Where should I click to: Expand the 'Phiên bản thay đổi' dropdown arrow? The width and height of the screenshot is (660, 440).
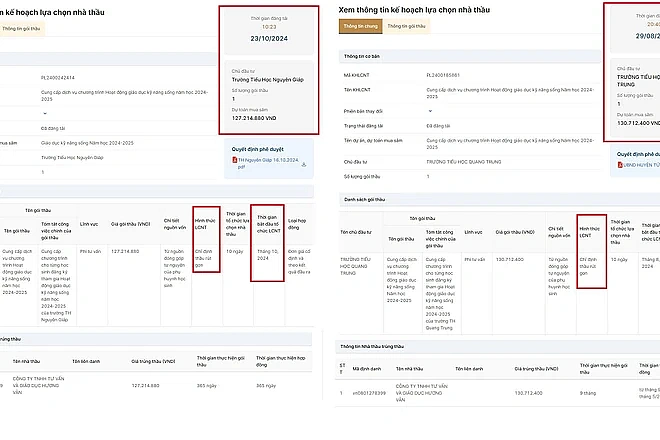pos(430,111)
